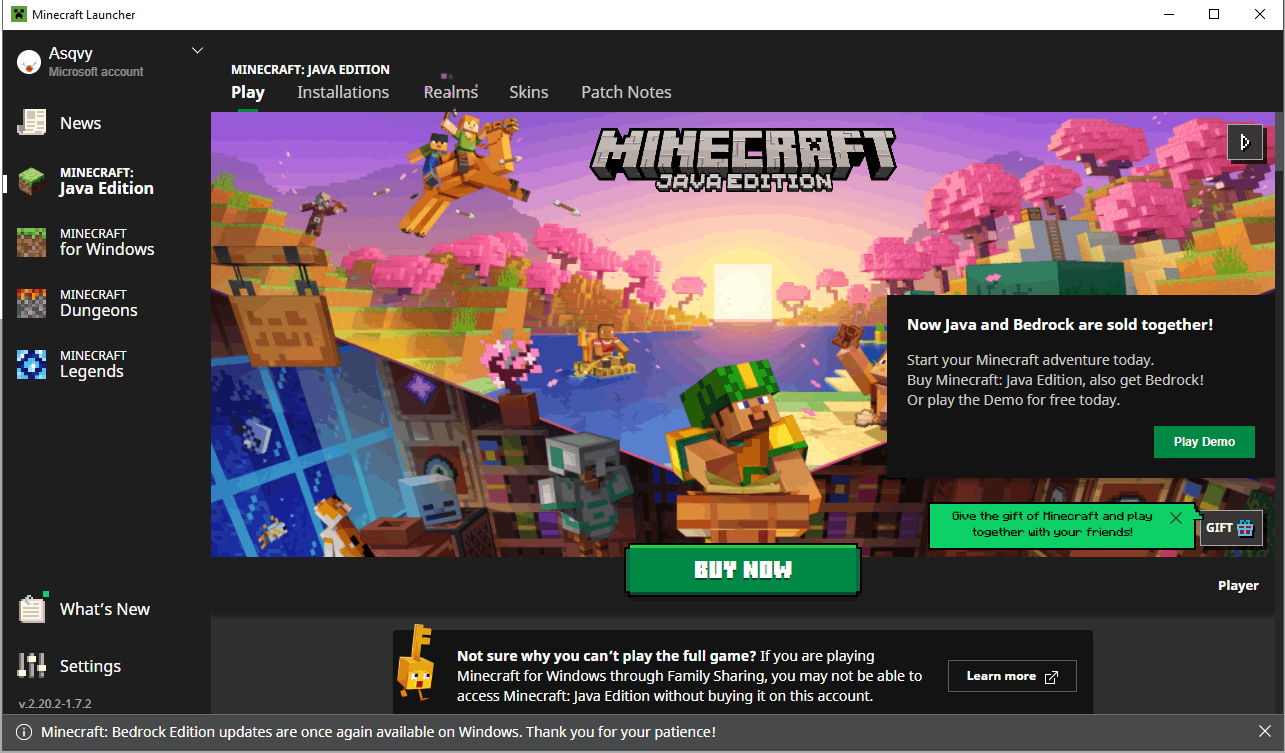Click the green BUY NOW button
This screenshot has height=753, width=1285.
point(743,570)
